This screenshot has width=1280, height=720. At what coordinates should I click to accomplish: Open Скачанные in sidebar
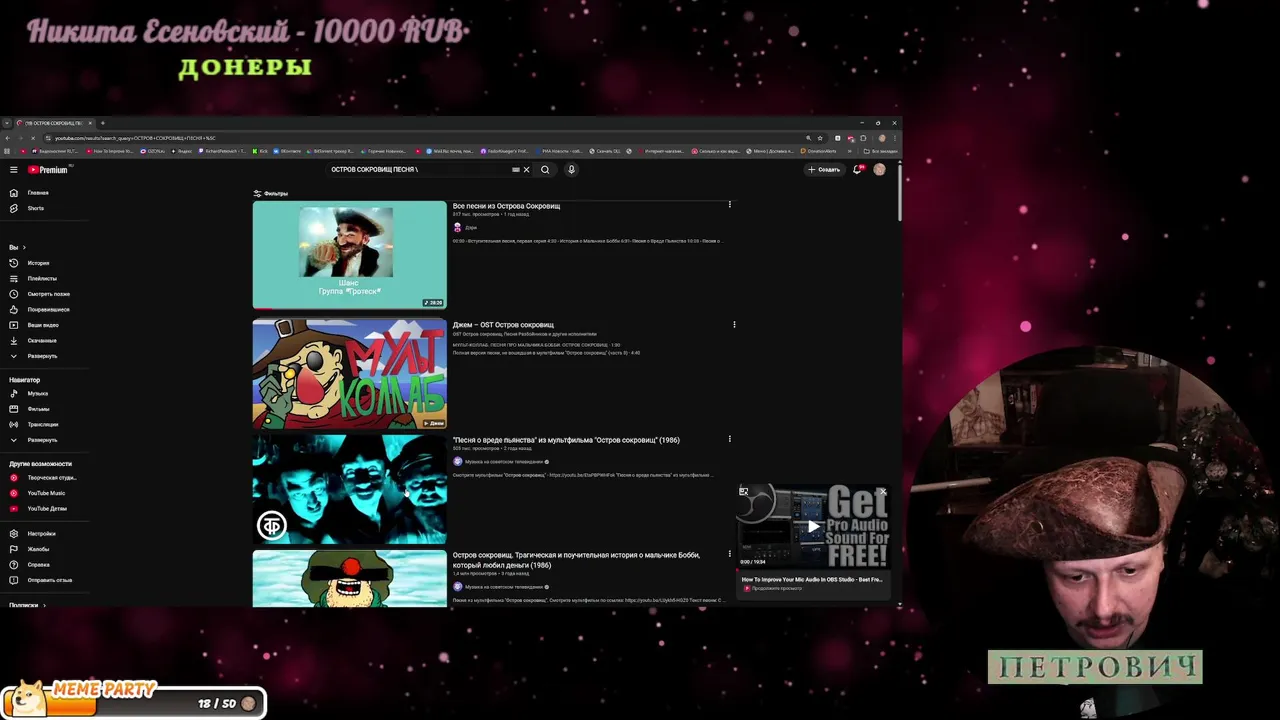point(42,340)
